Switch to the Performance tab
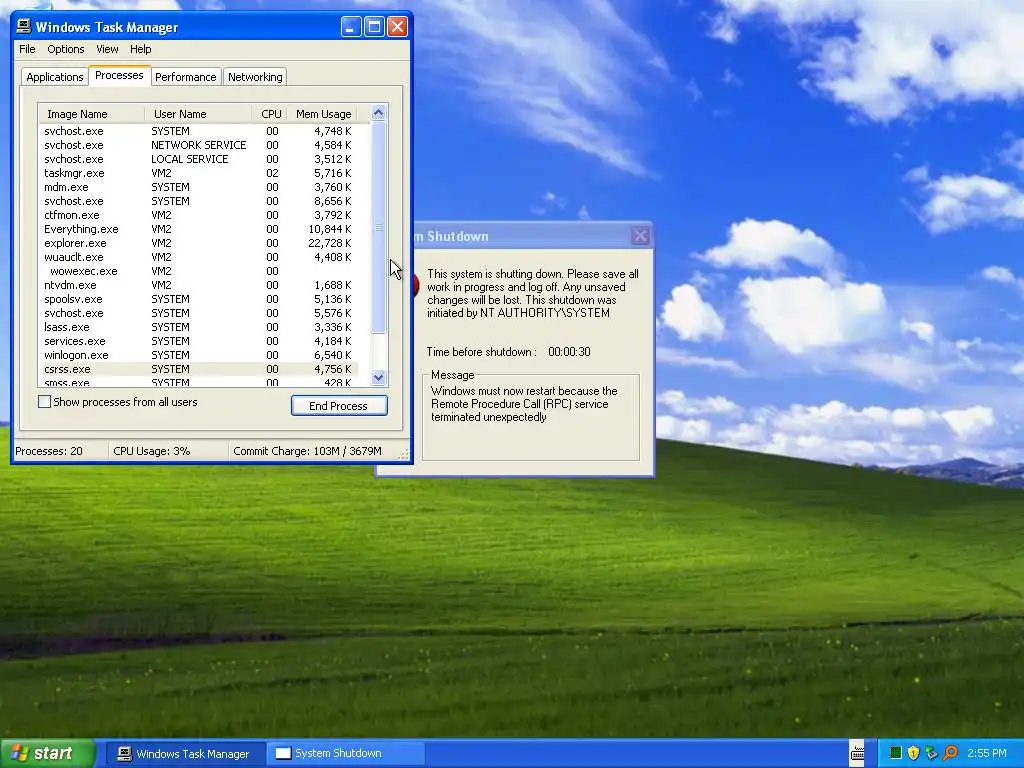The image size is (1024, 768). tap(185, 77)
